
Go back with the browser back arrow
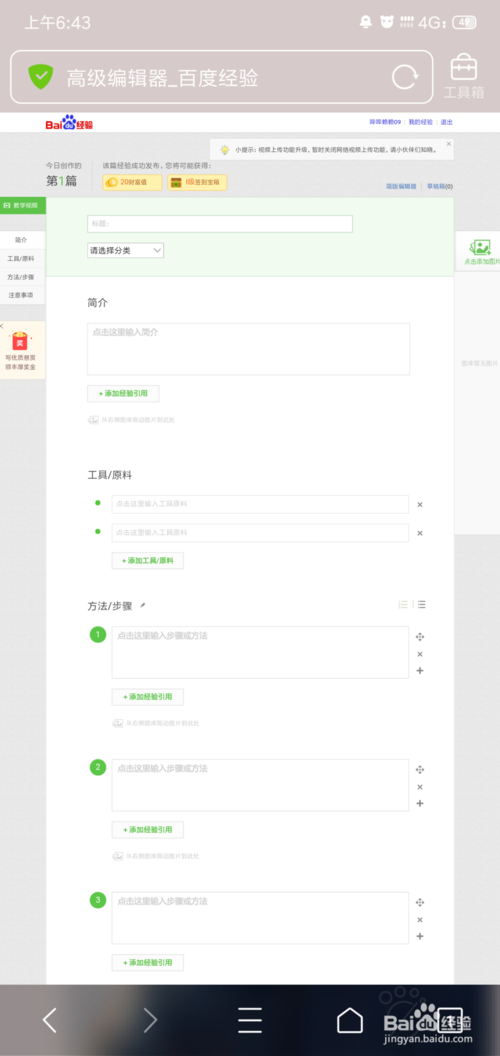(50, 1020)
